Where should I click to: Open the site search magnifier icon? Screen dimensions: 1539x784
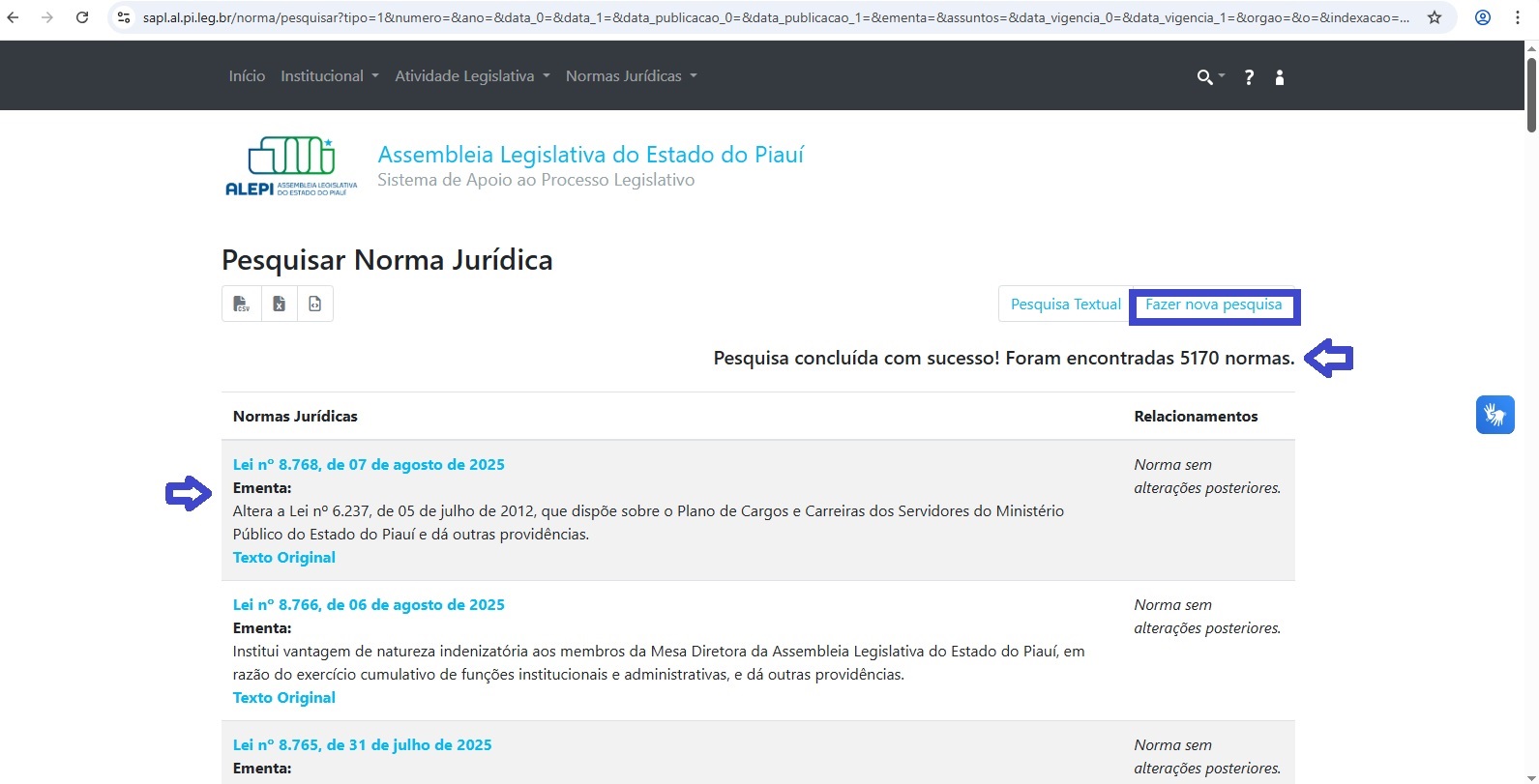tap(1205, 77)
